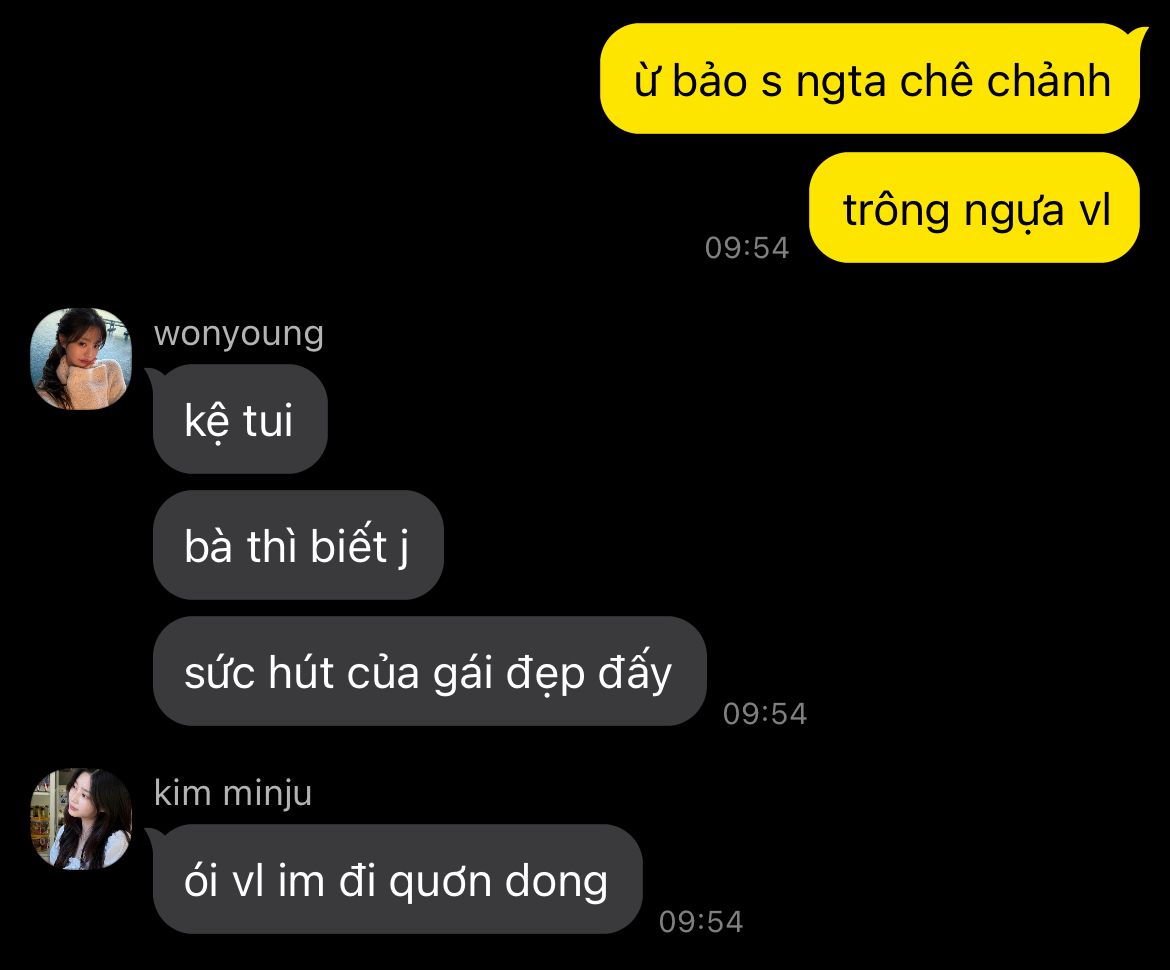
Task: Select the bubble 'sức hút của gái đẹp đấy'
Action: (429, 671)
